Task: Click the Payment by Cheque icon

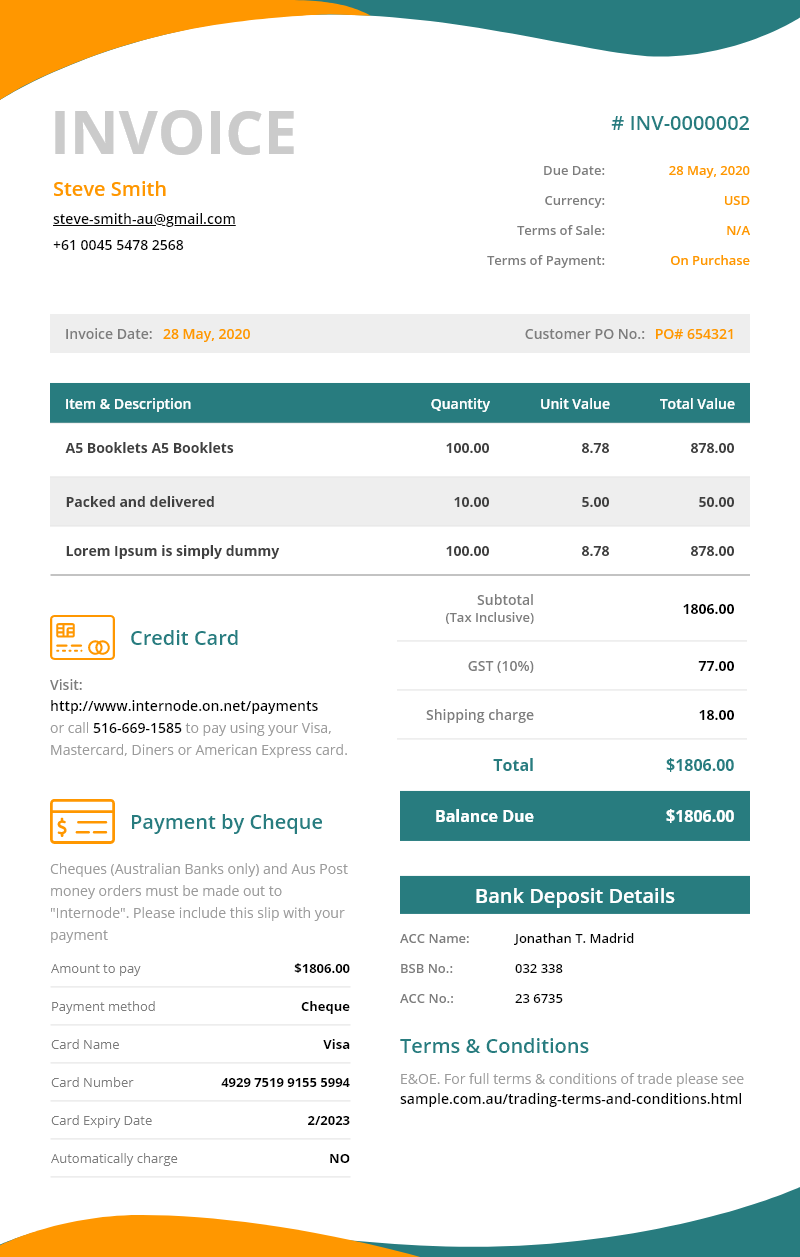Action: tap(82, 822)
